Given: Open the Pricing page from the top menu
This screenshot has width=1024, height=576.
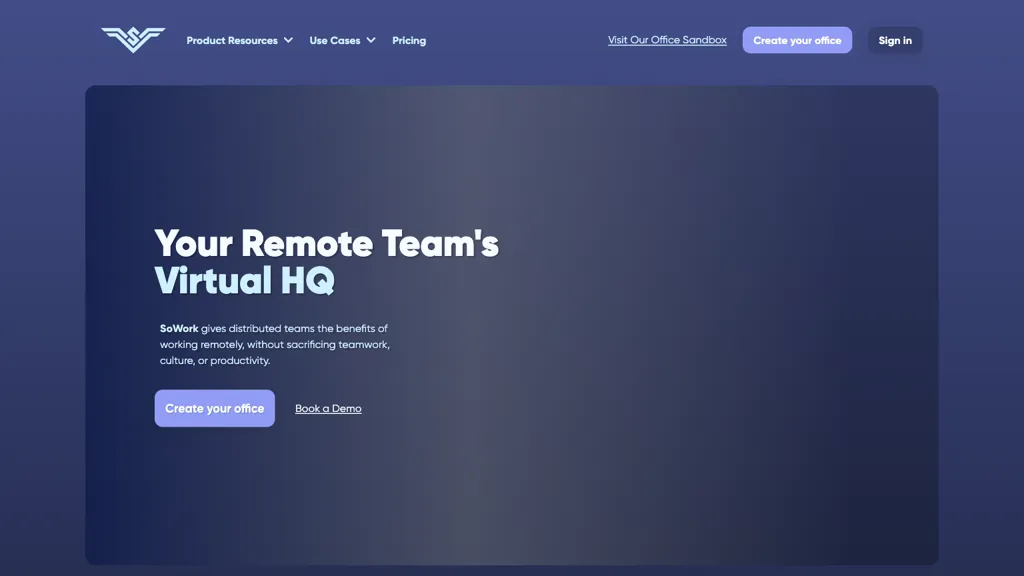Looking at the screenshot, I should (409, 40).
